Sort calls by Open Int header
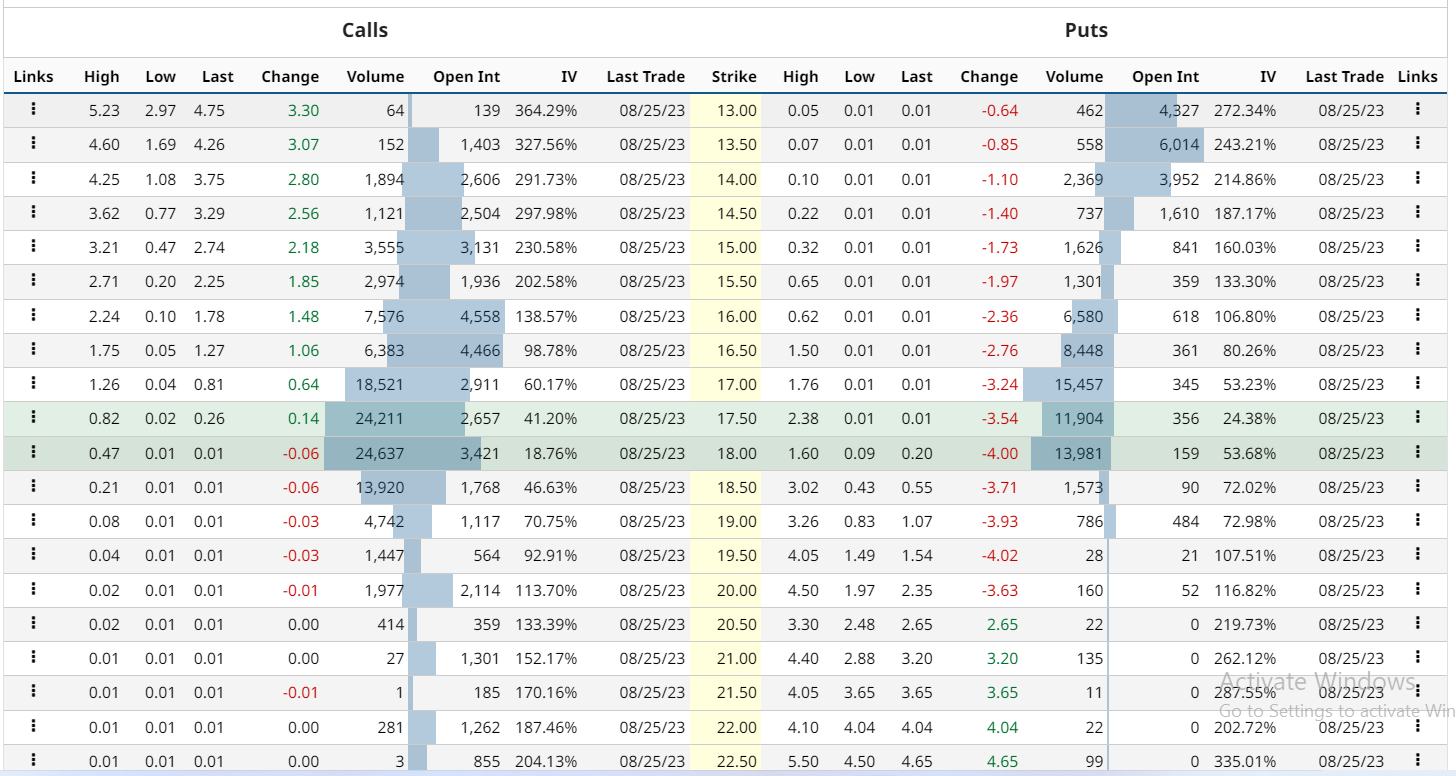The image size is (1456, 776). [466, 77]
